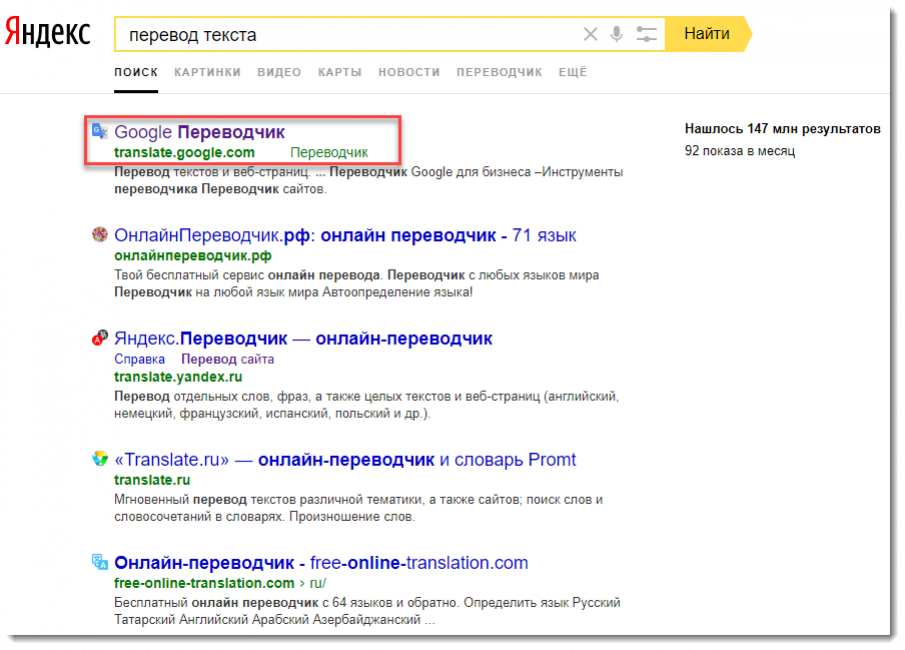Click the '92 показа в месяц' text

click(x=740, y=151)
